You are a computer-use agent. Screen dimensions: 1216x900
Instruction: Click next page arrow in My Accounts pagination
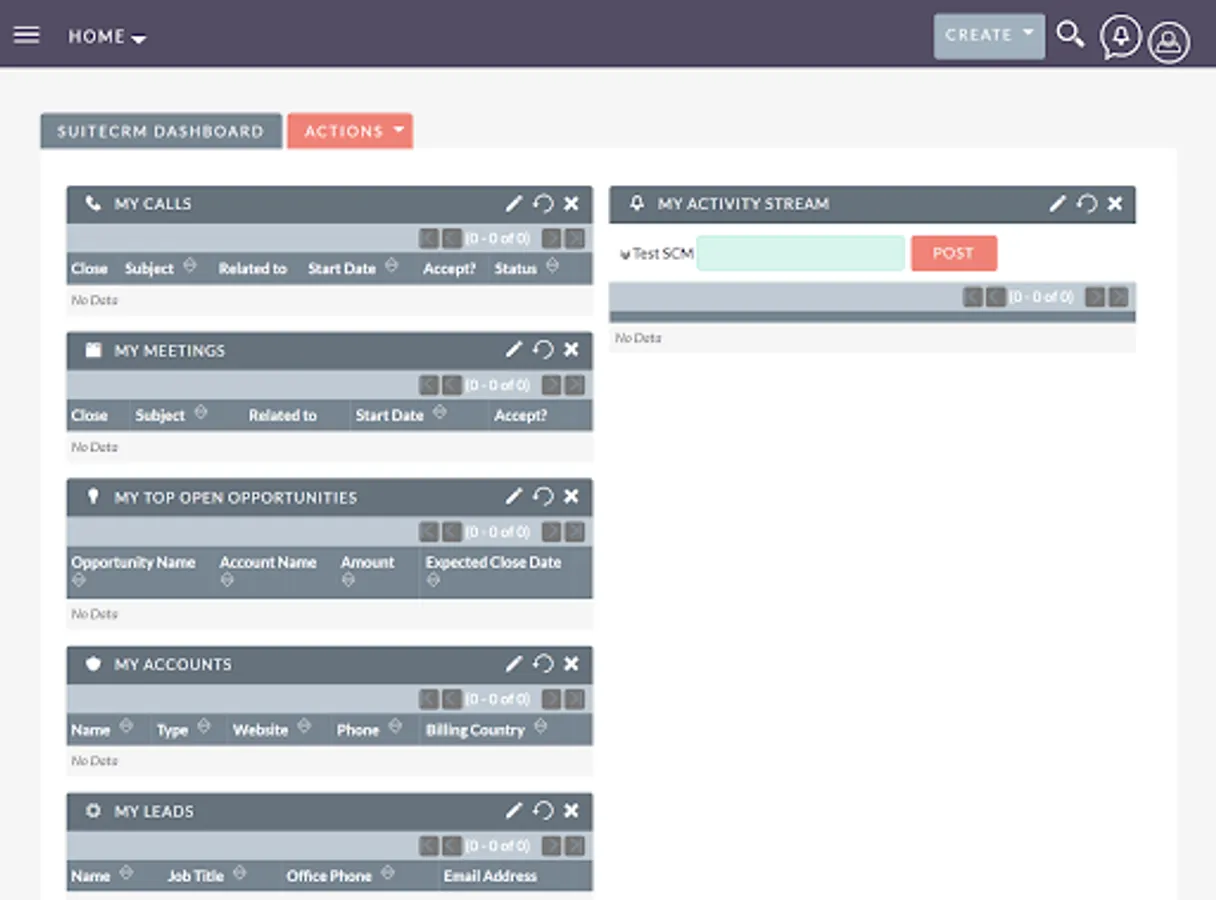point(552,698)
